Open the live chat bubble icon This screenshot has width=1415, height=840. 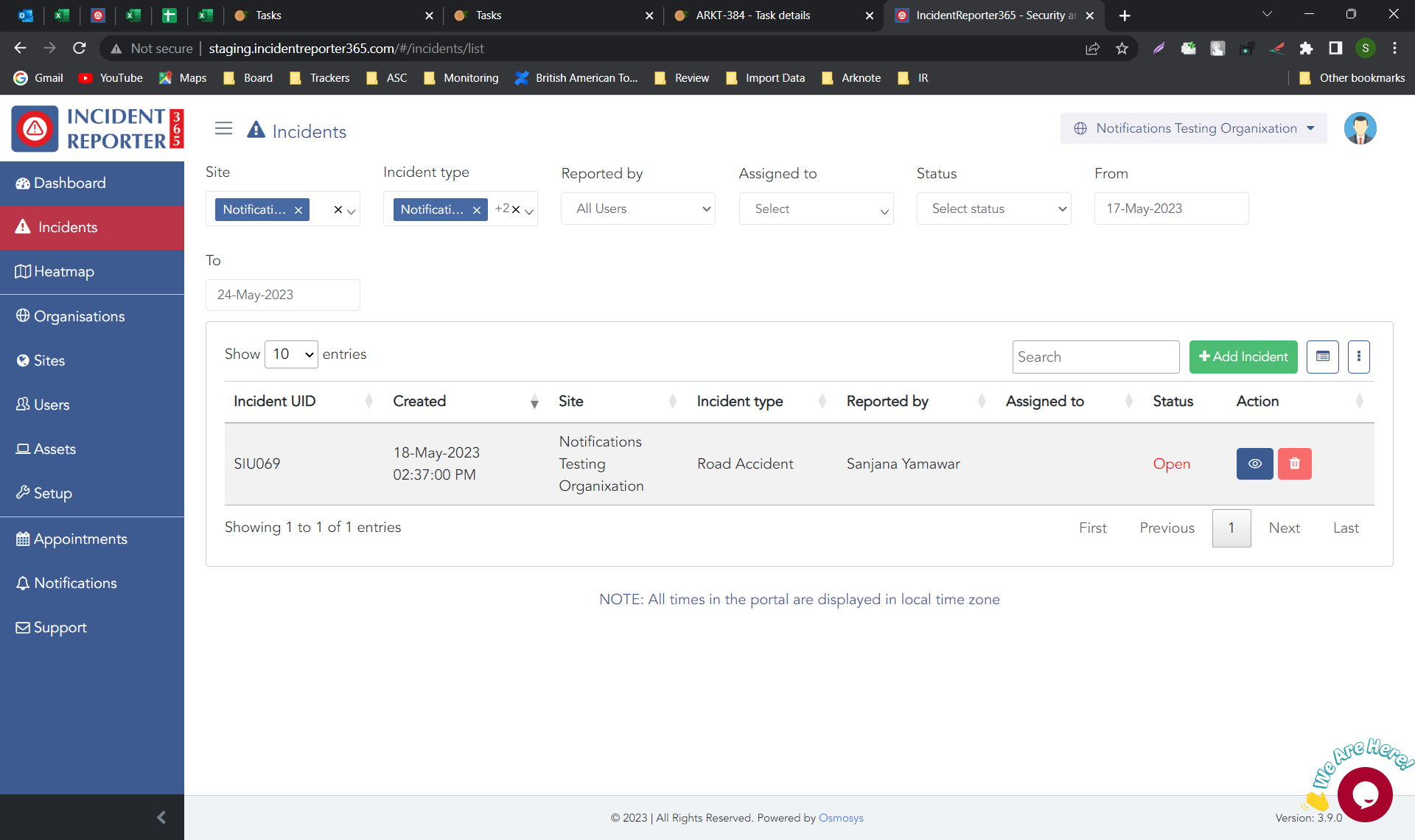[x=1364, y=794]
